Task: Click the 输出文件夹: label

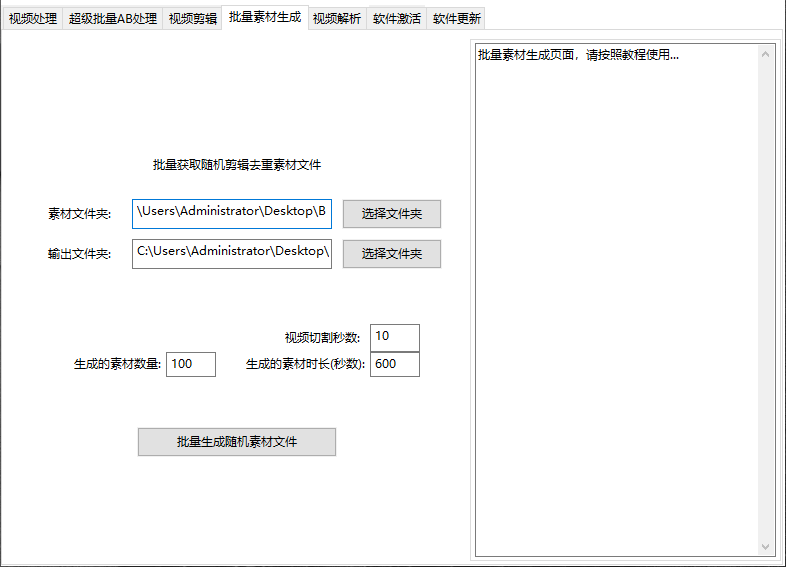Action: (x=80, y=254)
